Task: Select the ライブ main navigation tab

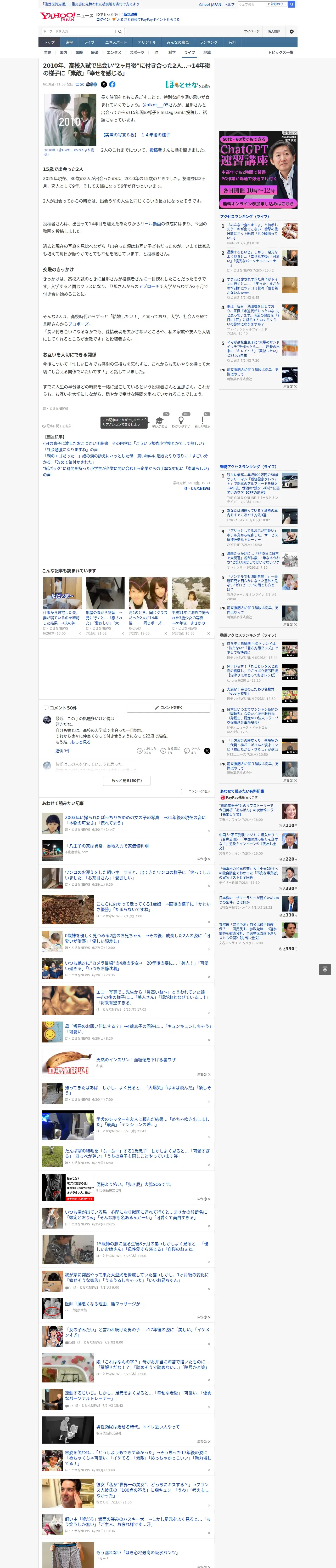Action: click(89, 43)
